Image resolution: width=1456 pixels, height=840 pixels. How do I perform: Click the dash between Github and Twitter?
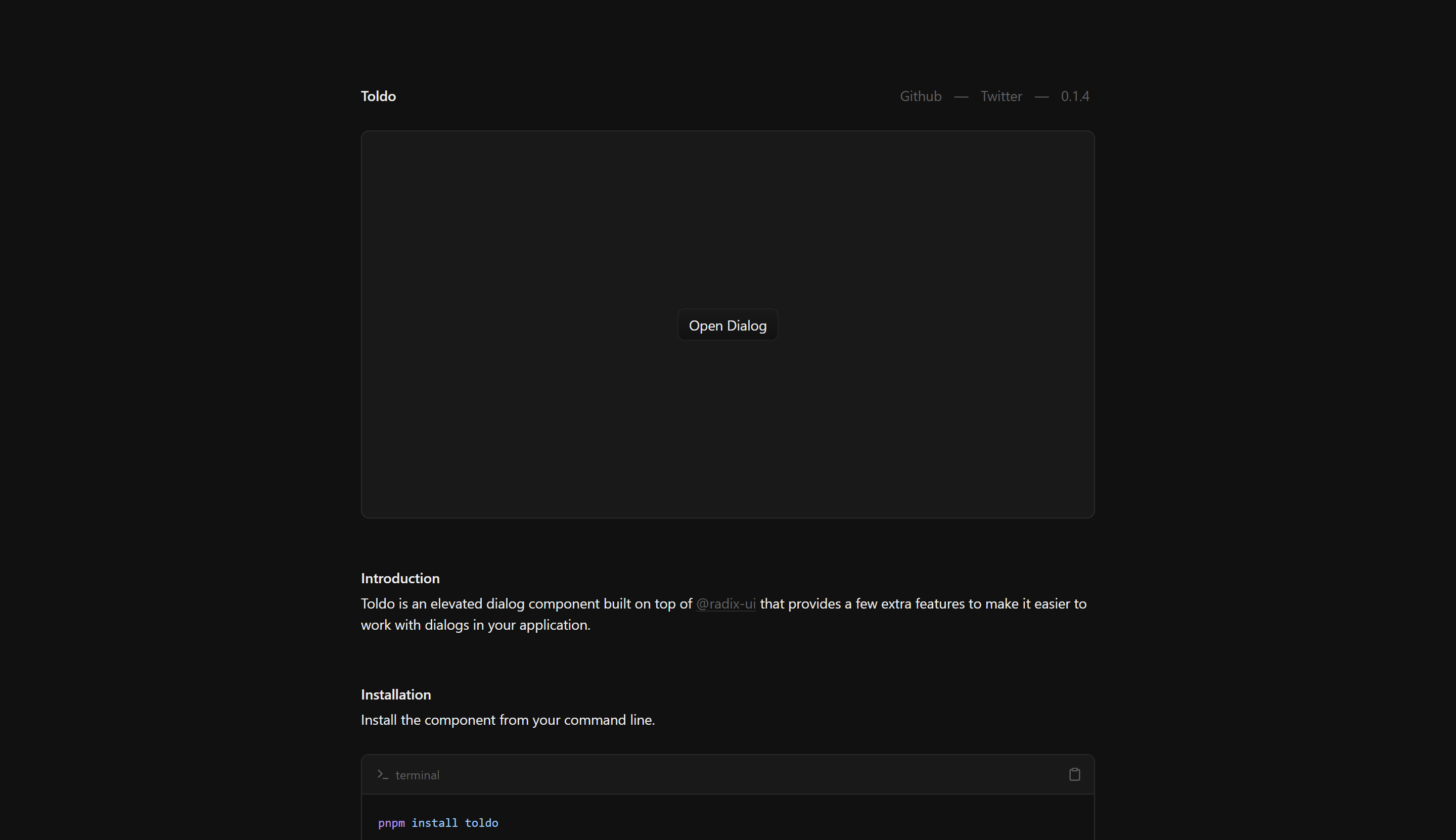(961, 97)
